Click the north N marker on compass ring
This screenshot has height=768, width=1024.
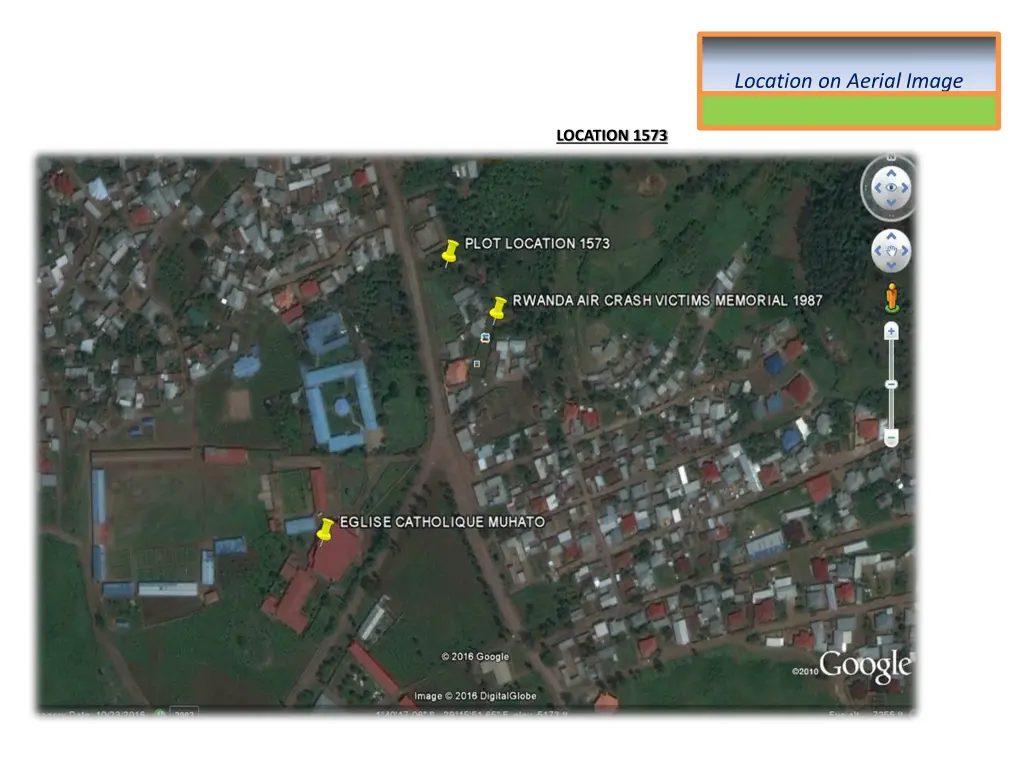click(x=891, y=157)
